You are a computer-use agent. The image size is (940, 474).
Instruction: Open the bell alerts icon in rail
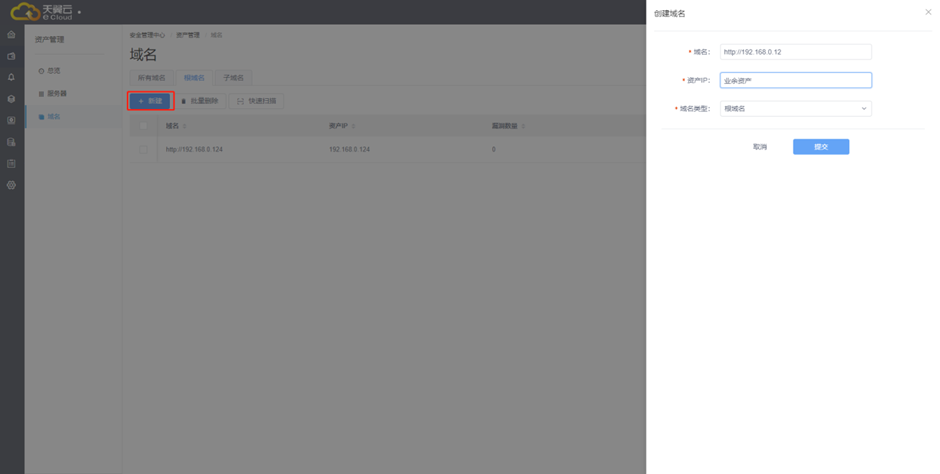11,77
